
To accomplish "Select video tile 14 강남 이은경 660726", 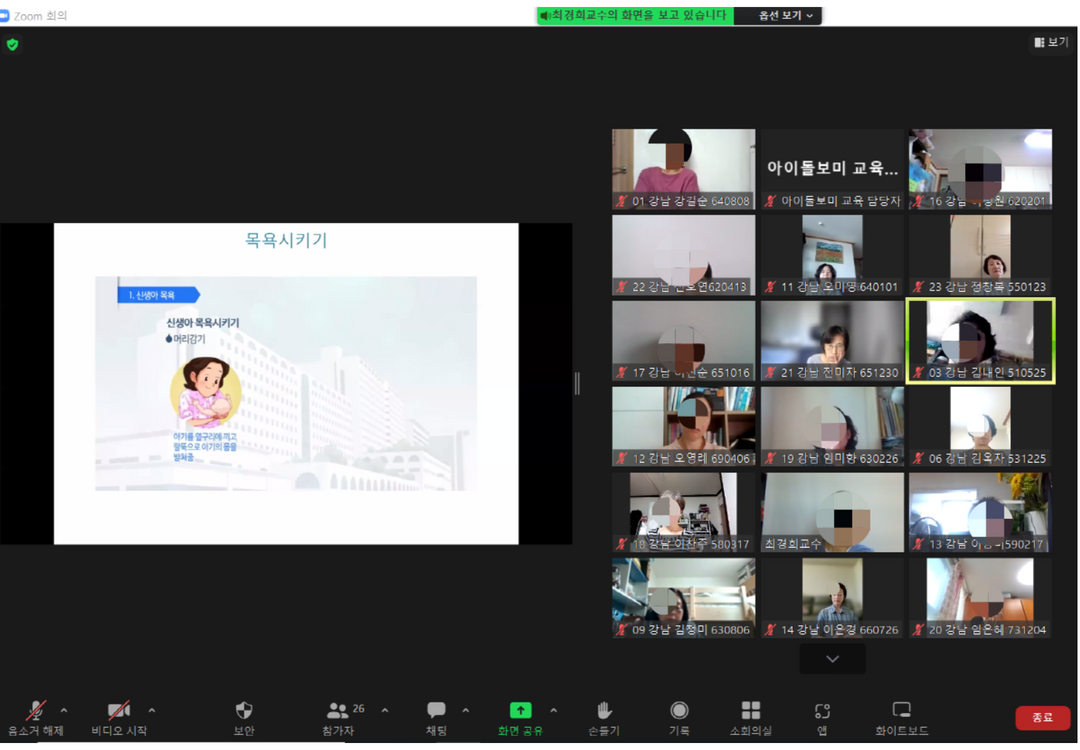I will click(832, 598).
